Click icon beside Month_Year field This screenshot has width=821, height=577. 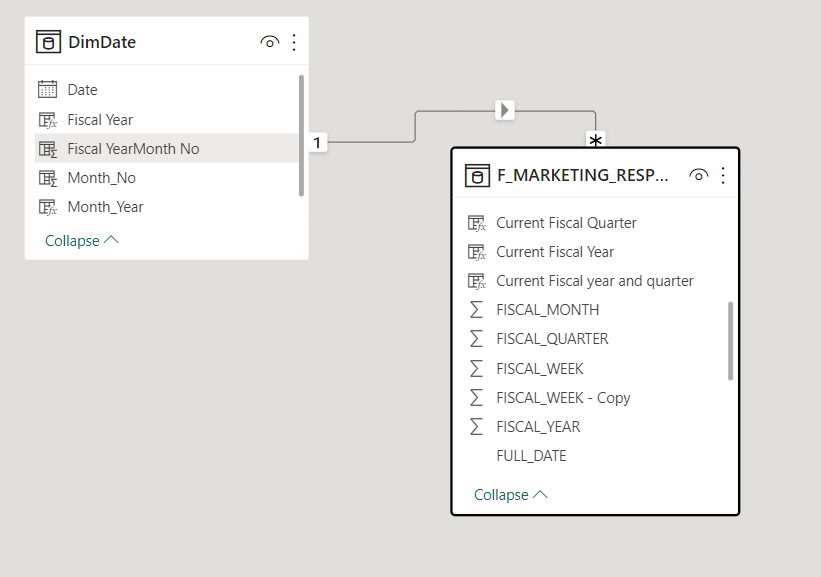[48, 207]
